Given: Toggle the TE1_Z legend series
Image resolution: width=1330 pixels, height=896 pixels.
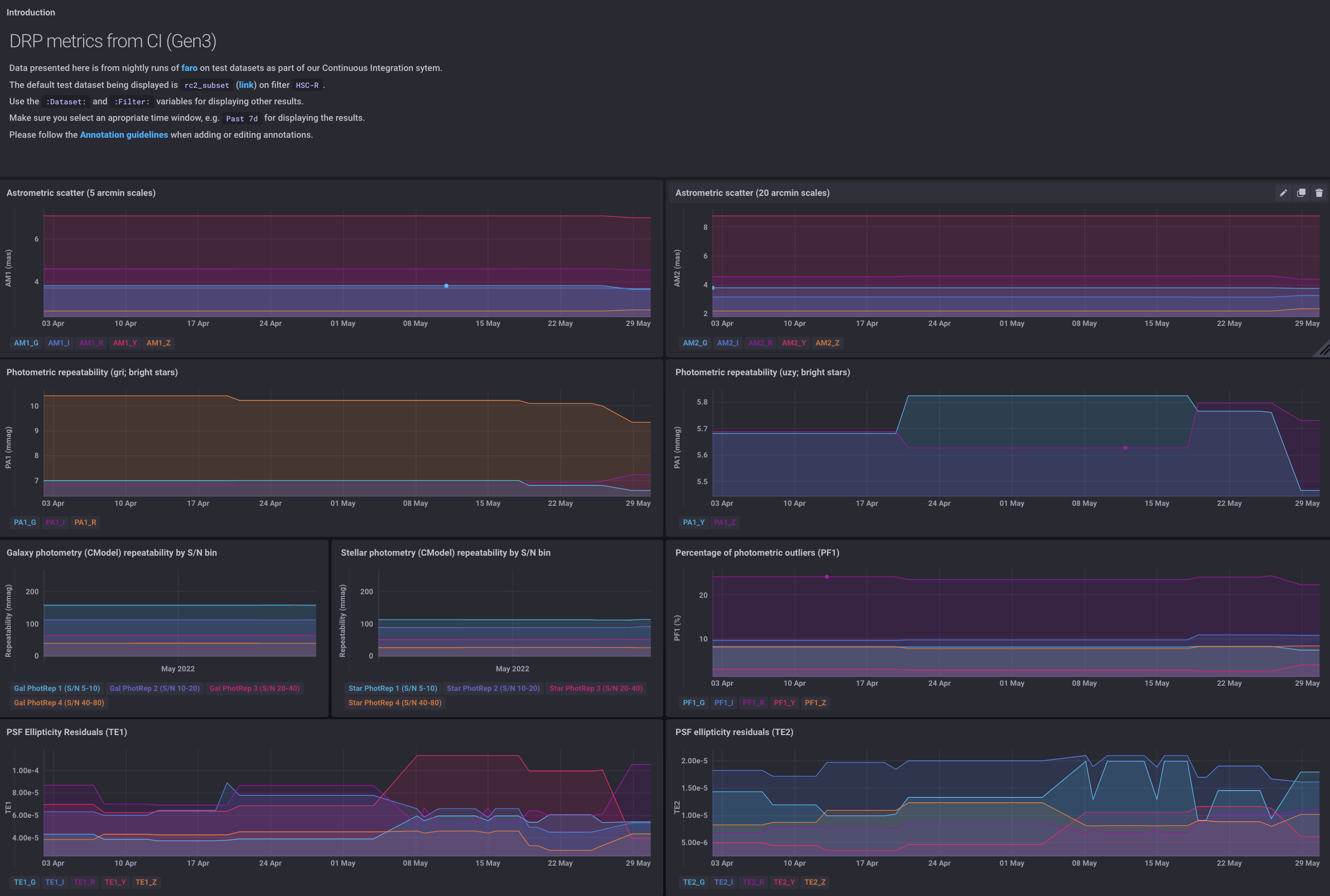Looking at the screenshot, I should (146, 882).
